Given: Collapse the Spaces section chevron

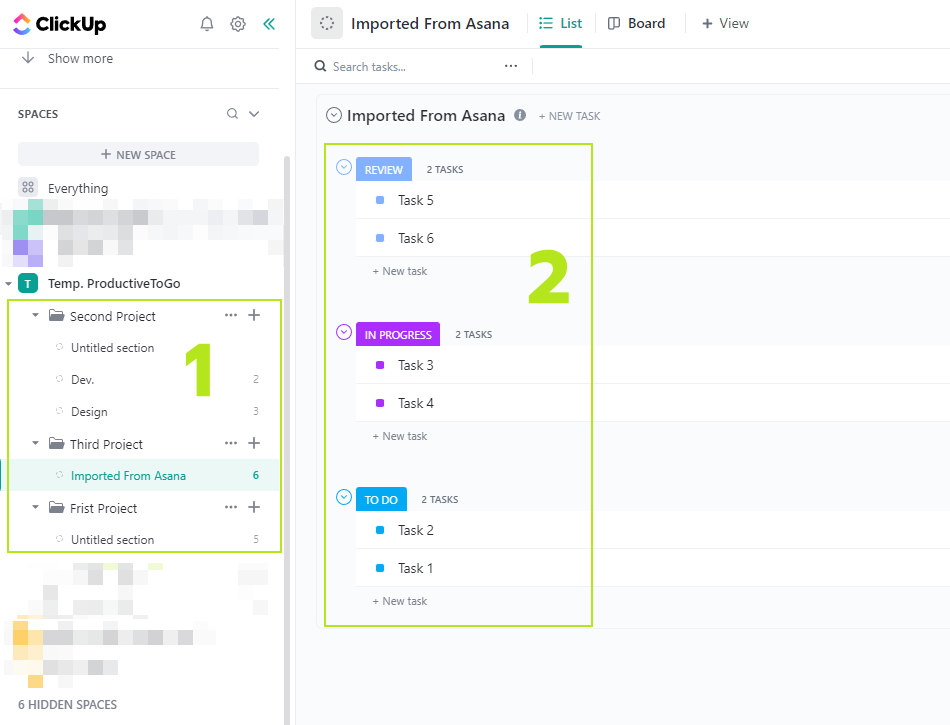Looking at the screenshot, I should pos(254,113).
